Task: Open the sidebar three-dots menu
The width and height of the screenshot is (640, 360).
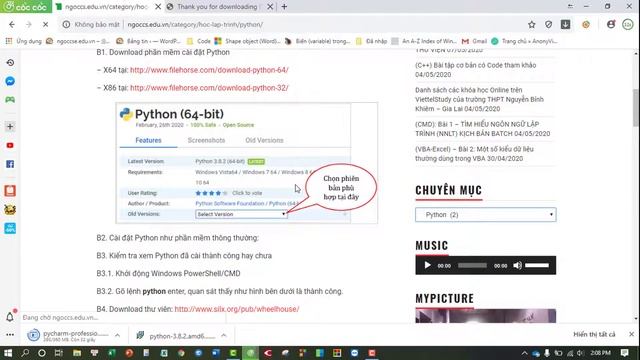Action: 10,335
